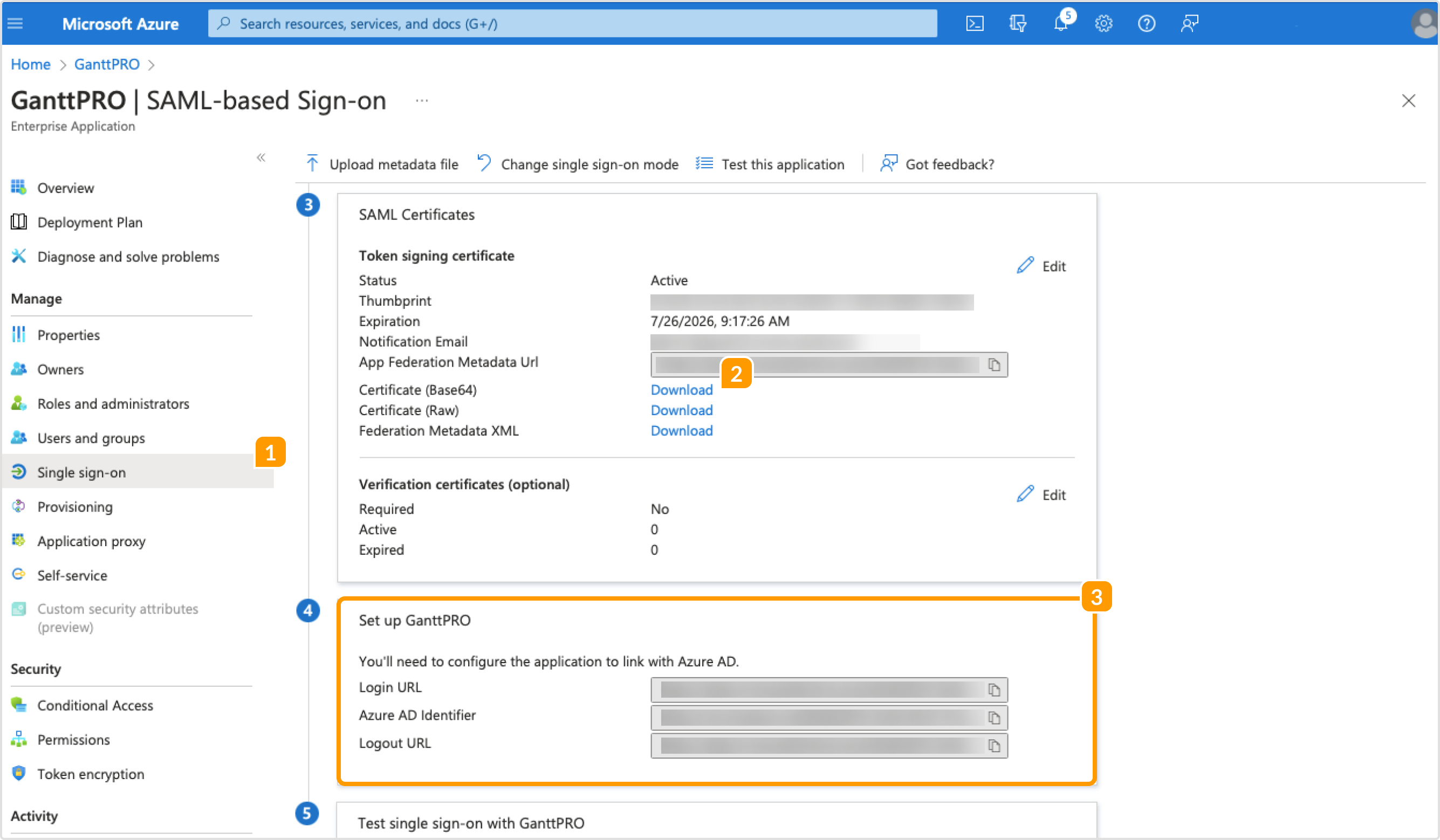Launch Cloud Shell terminal

tap(975, 23)
